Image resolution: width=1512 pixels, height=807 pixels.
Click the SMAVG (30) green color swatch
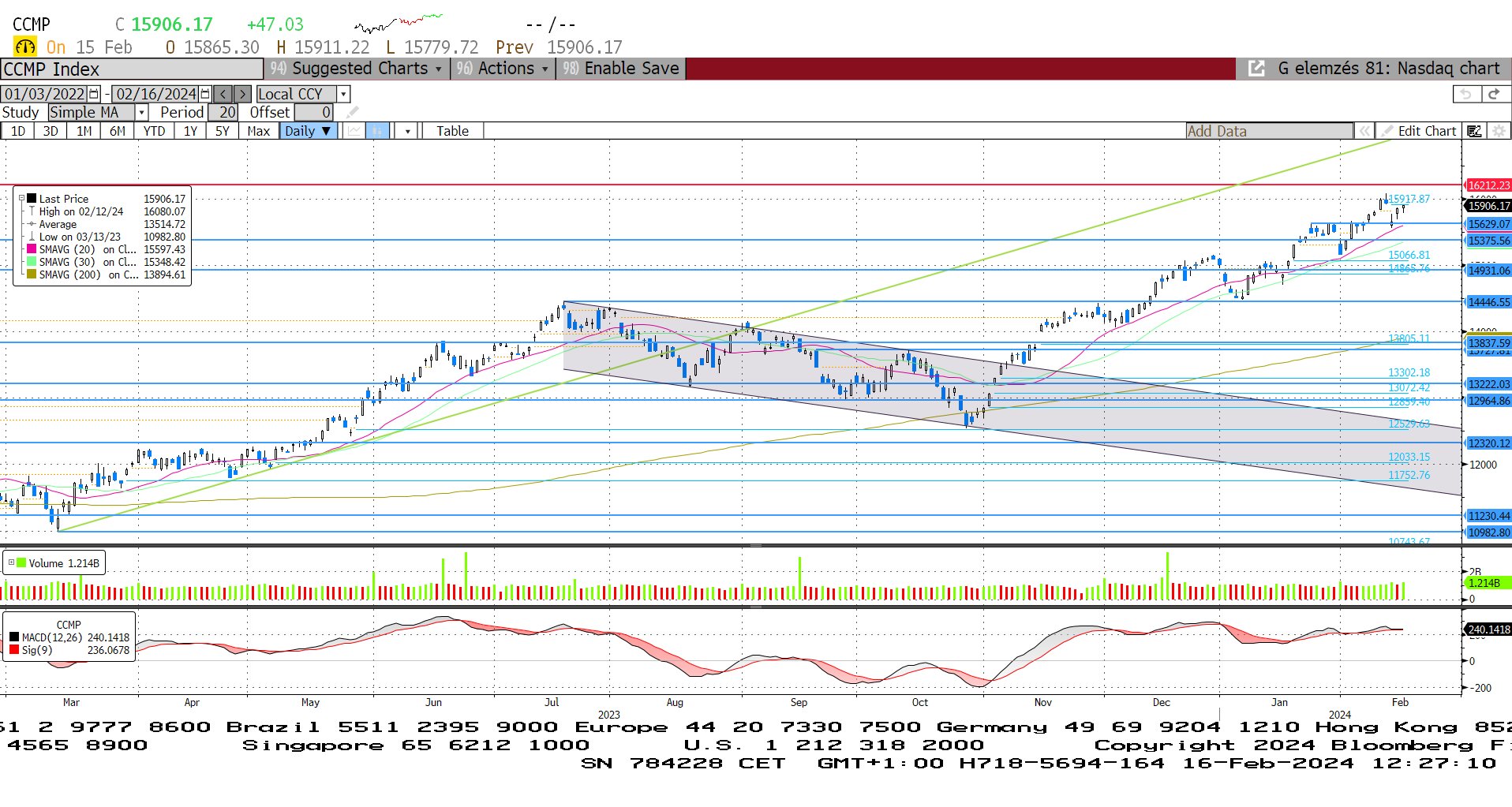pos(32,262)
